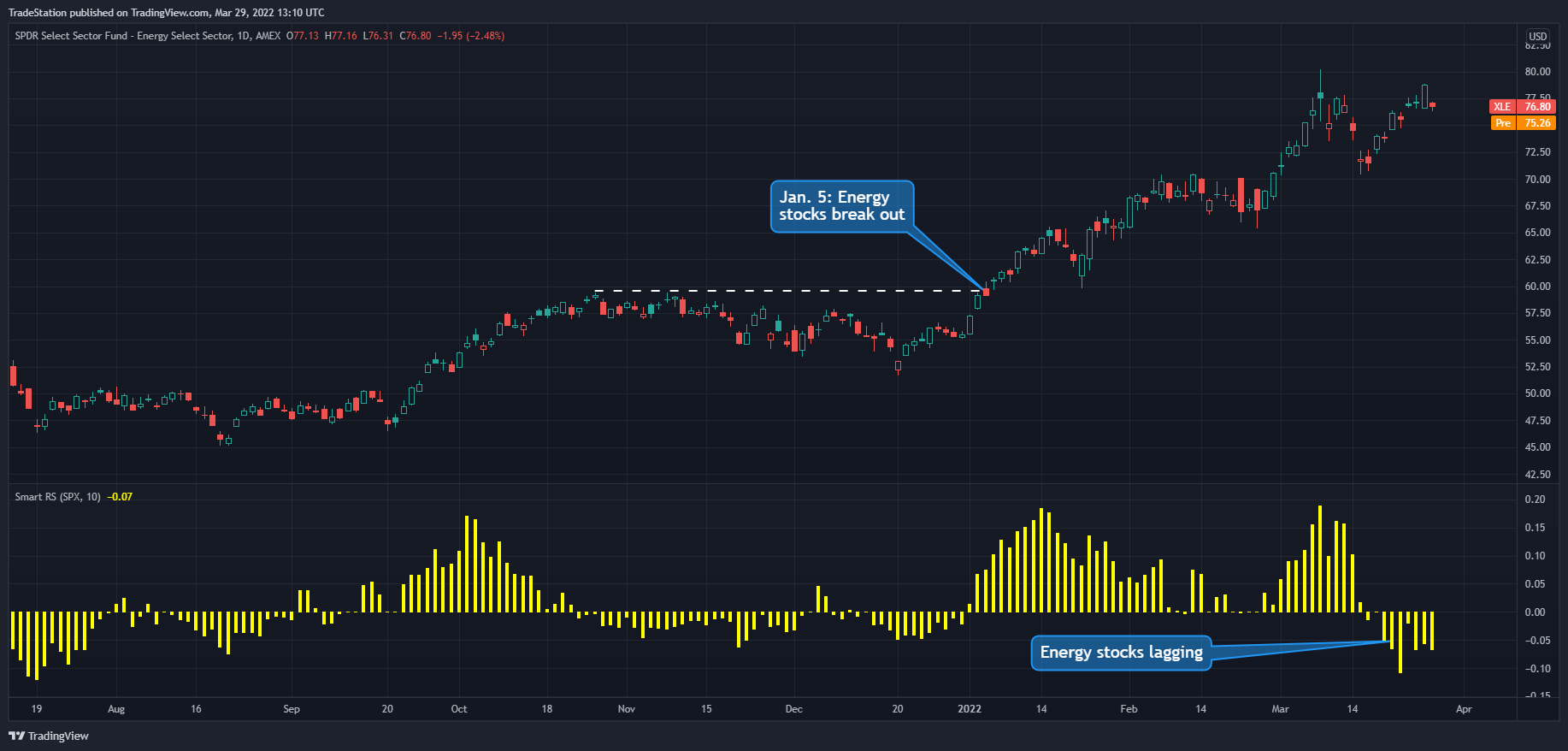Click the O77.13 open value in the legend

click(303, 36)
